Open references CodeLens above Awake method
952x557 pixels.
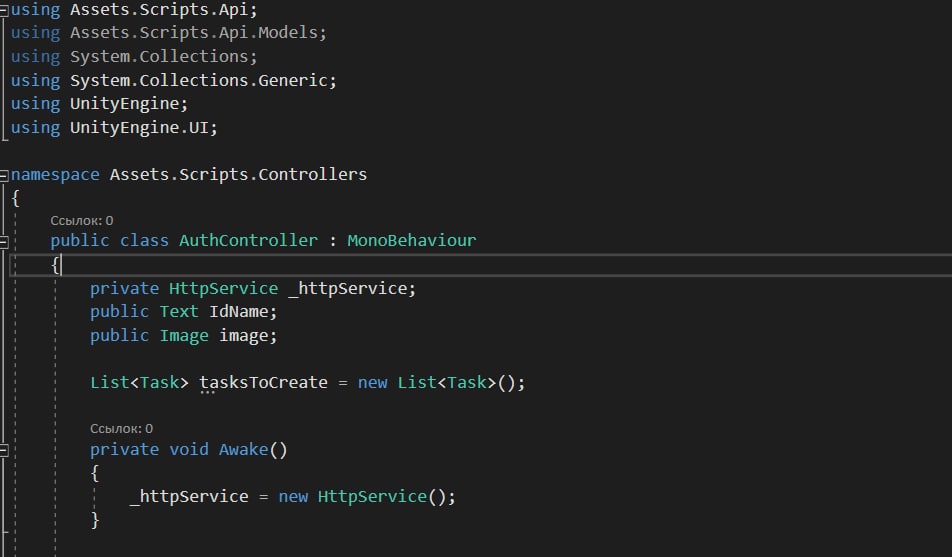click(121, 429)
